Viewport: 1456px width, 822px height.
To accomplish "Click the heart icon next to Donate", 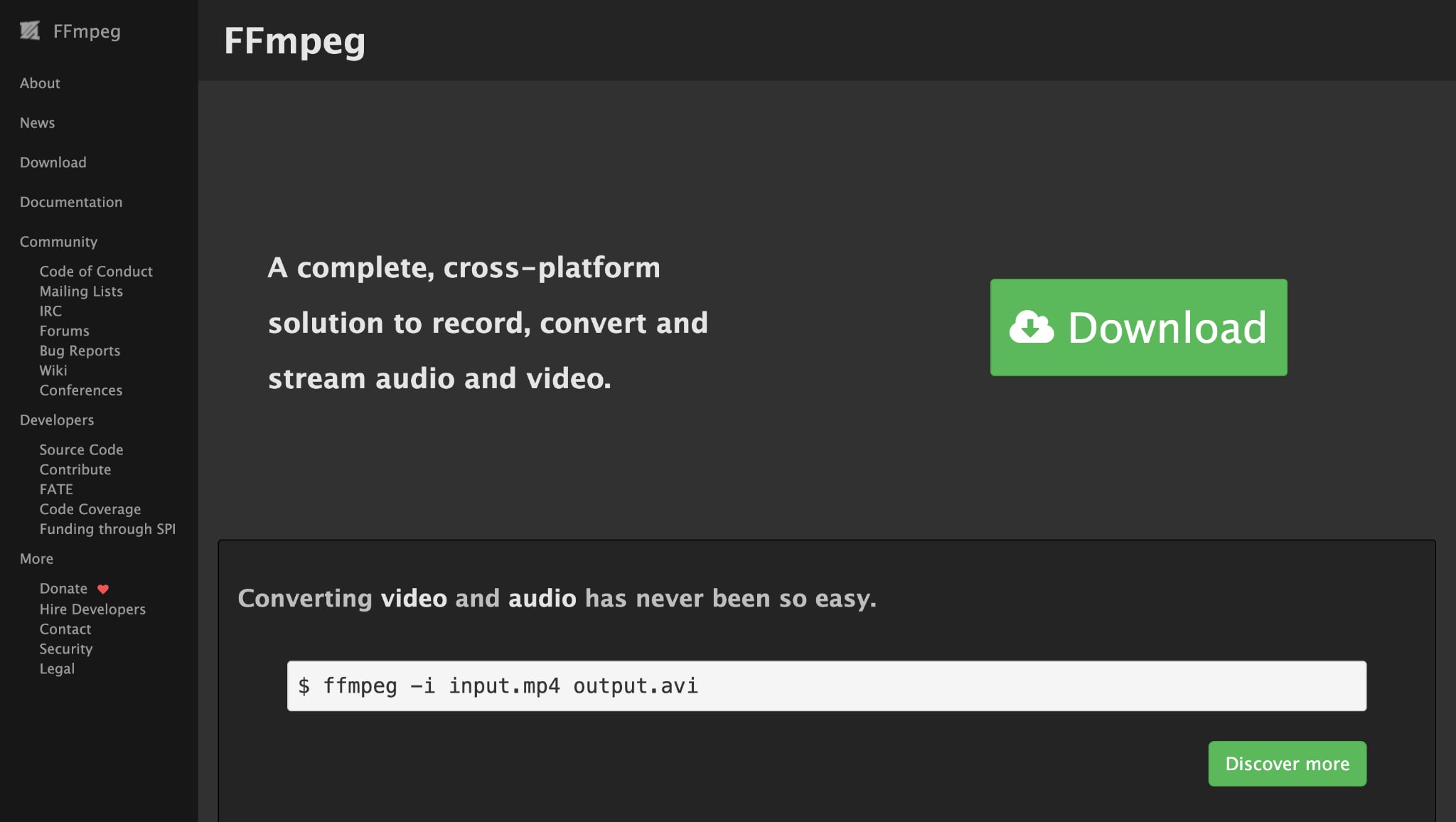I will 103,588.
